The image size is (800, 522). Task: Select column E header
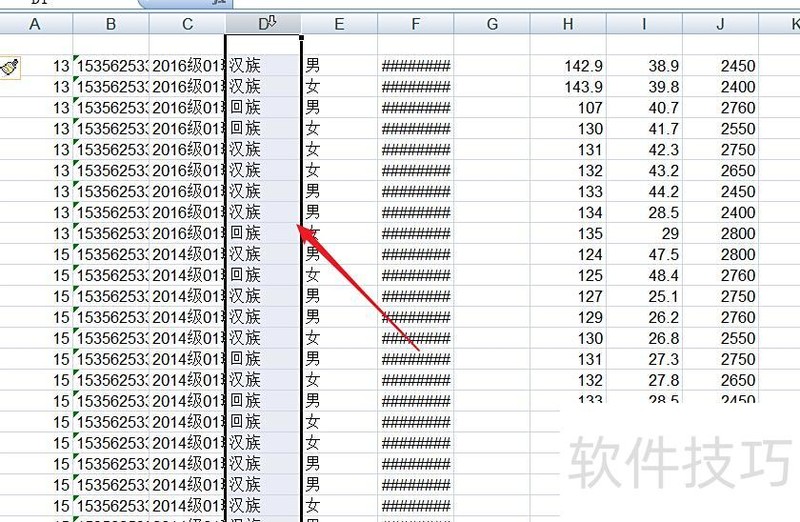coord(339,24)
